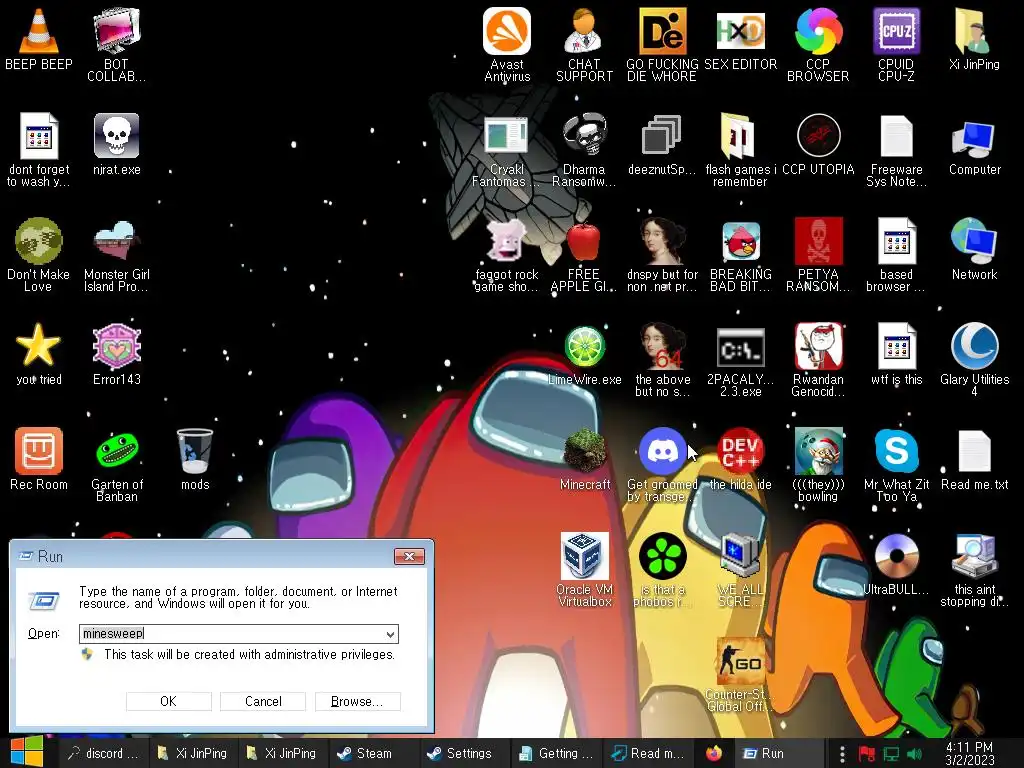Switch to the discord taskbar item
Viewport: 1024px width, 768px height.
pyautogui.click(x=104, y=754)
